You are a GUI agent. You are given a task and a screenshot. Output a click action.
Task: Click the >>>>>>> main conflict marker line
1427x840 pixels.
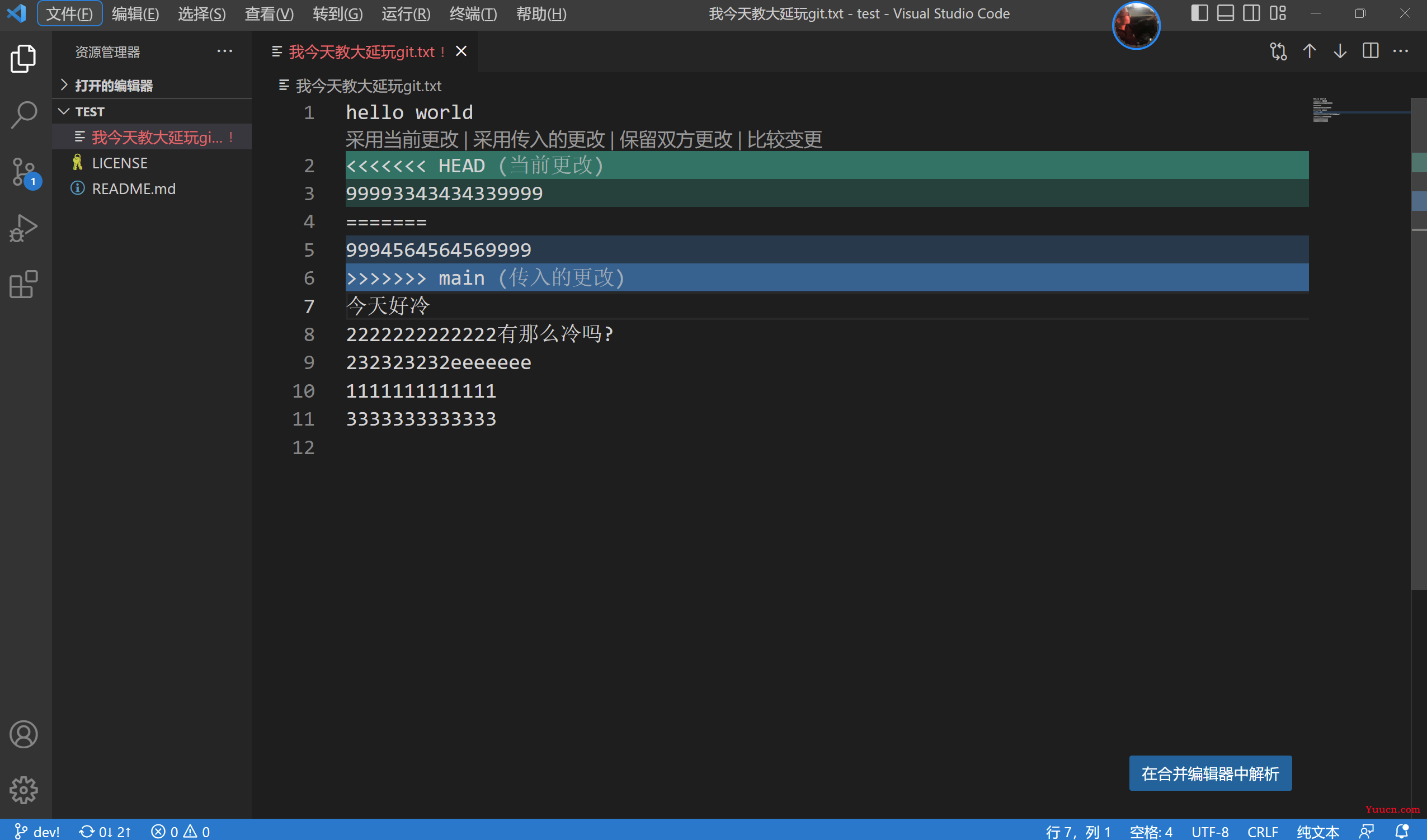coord(827,277)
